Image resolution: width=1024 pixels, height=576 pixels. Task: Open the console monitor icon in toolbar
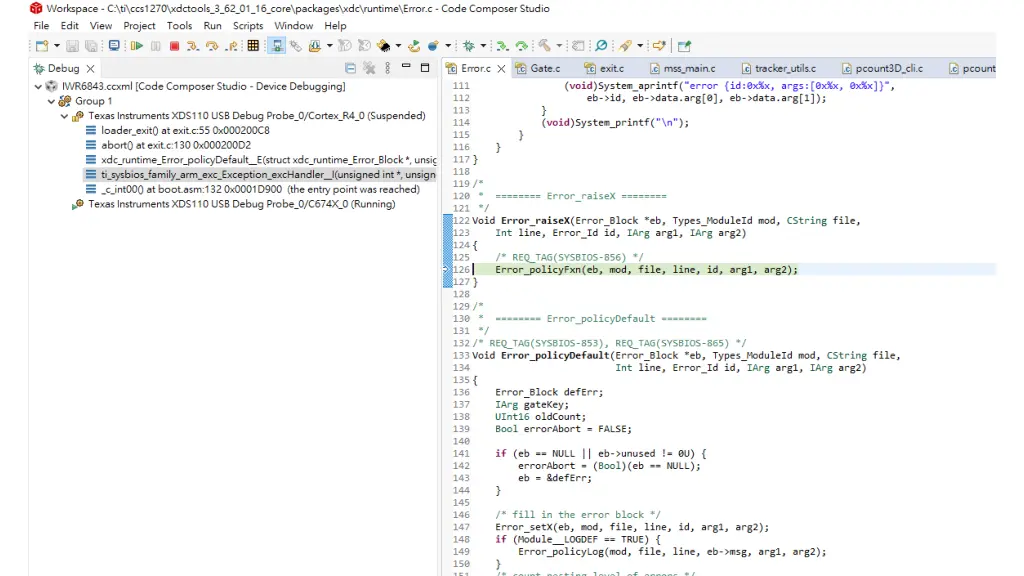(x=114, y=46)
